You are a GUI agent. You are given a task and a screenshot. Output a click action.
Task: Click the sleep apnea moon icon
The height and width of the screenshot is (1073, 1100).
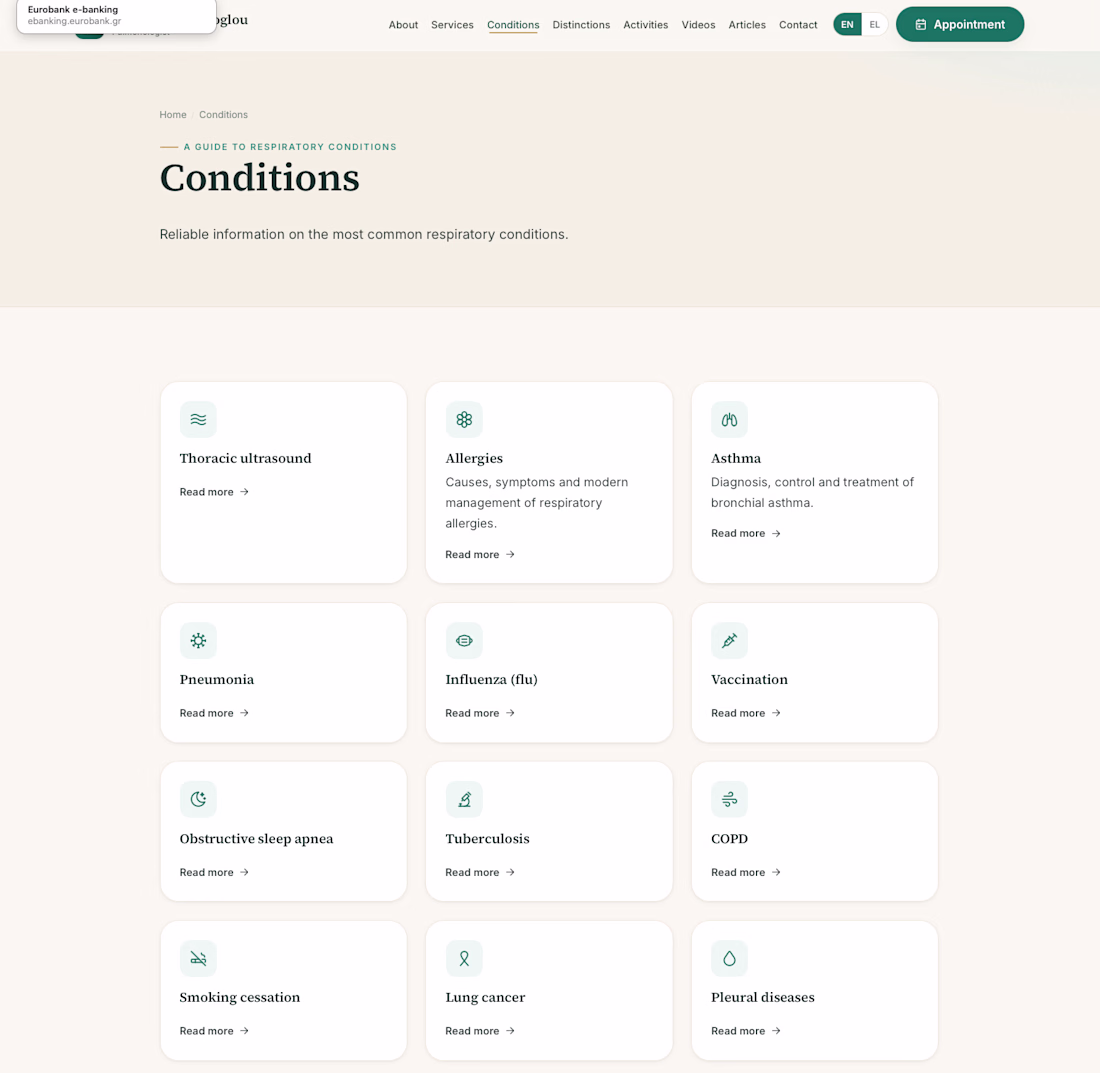199,799
